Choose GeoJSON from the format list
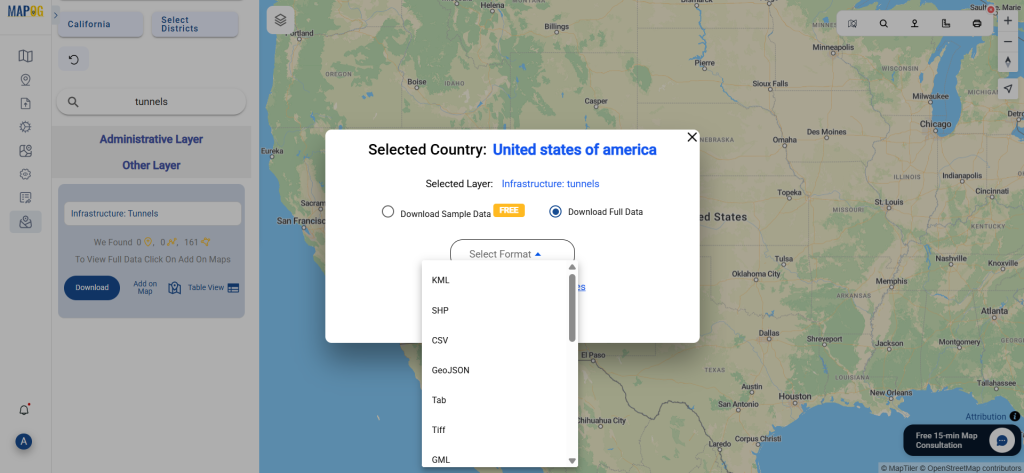The width and height of the screenshot is (1024, 473). [x=494, y=370]
